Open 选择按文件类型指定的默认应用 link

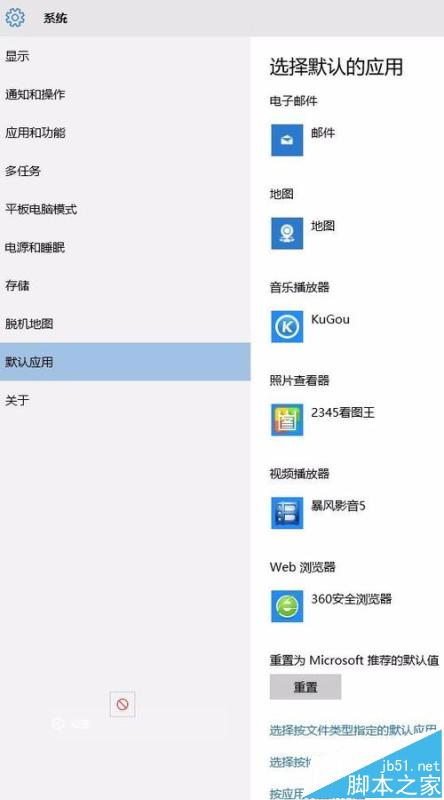pyautogui.click(x=353, y=729)
